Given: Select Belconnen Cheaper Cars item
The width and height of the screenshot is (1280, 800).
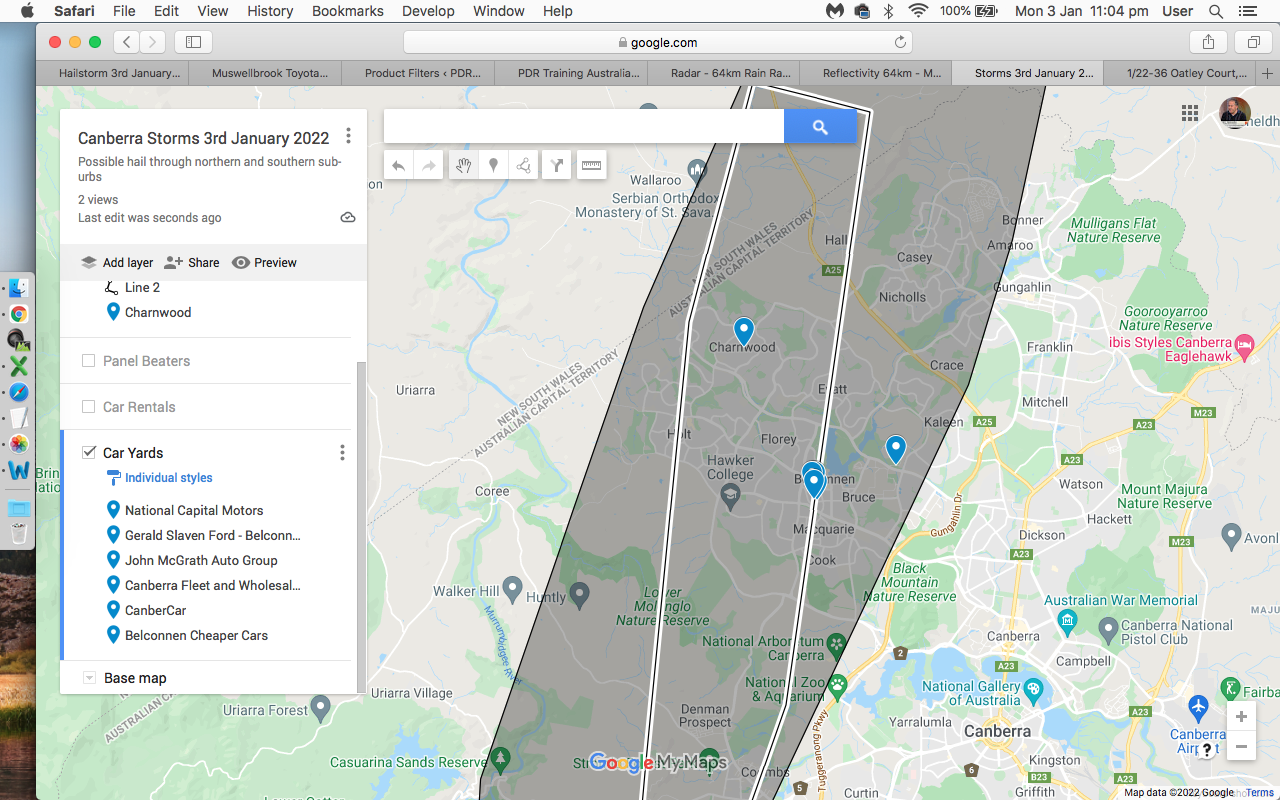Looking at the screenshot, I should 196,635.
